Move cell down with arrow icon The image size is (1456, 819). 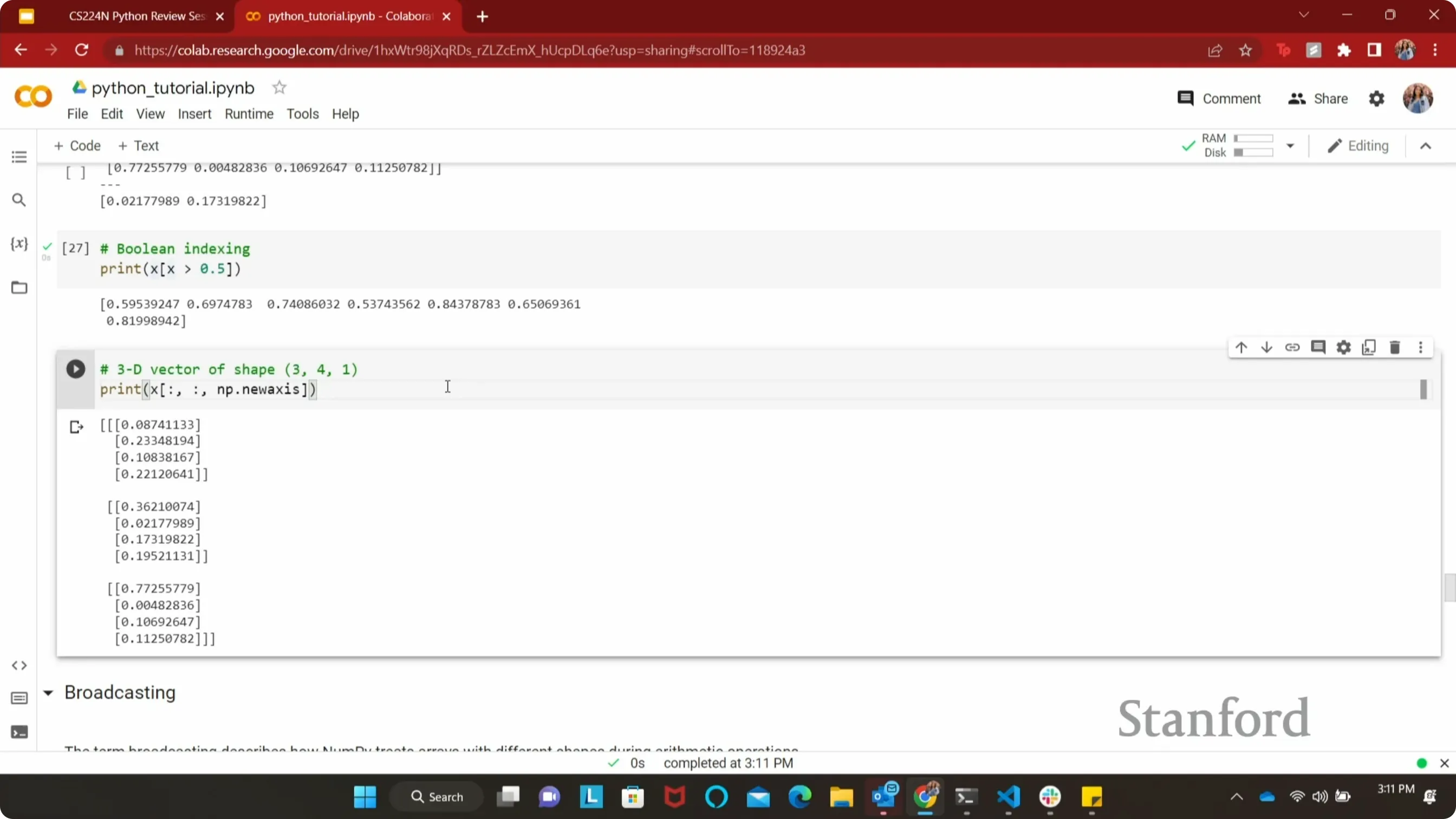click(1266, 347)
